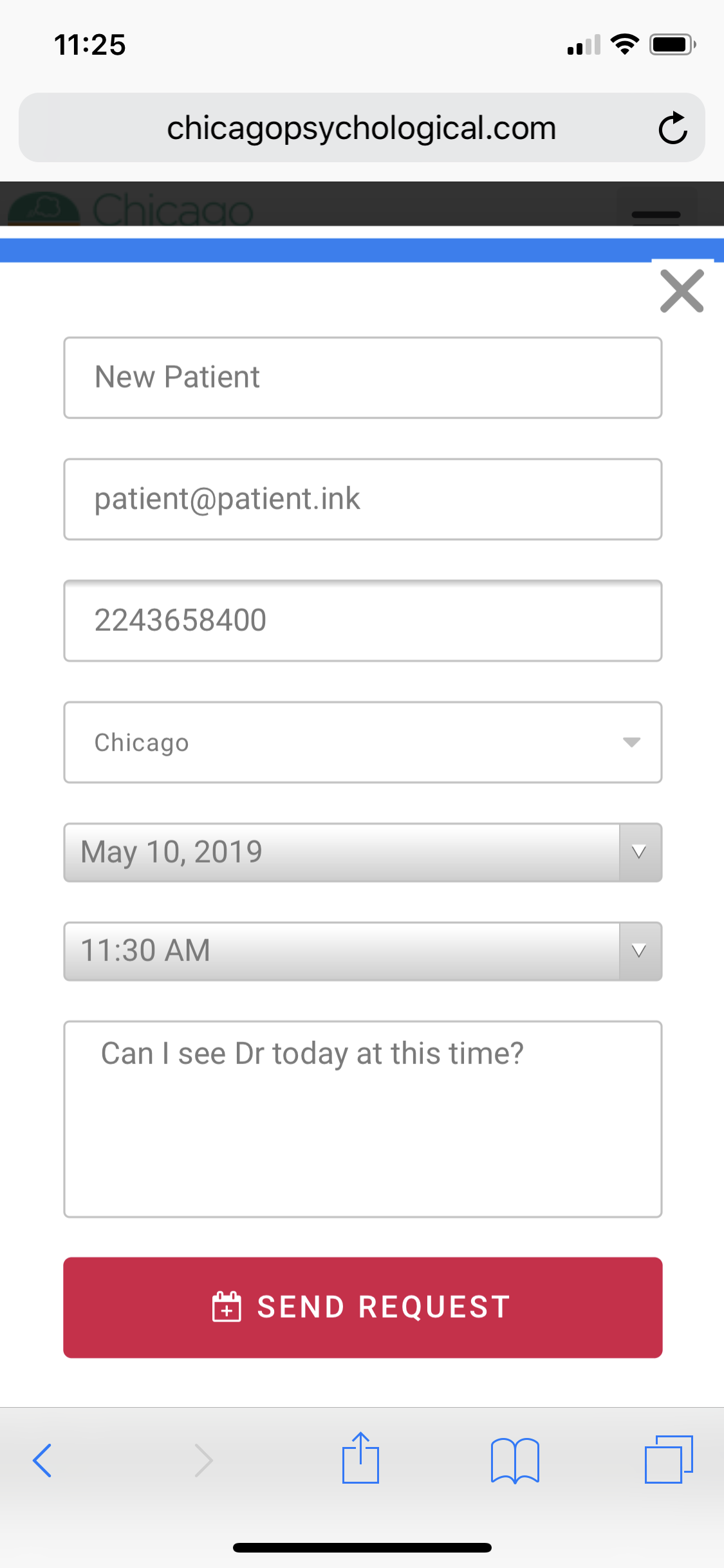Tap the calendar icon on Send Request

[227, 1307]
